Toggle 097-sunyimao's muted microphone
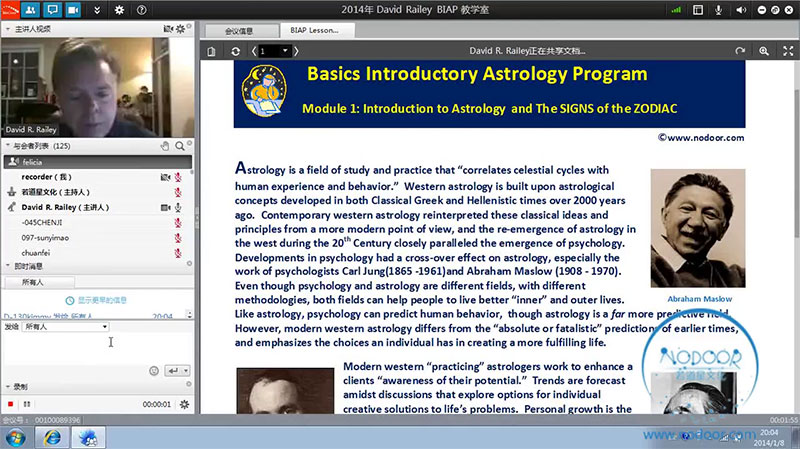The width and height of the screenshot is (800, 449). pyautogui.click(x=178, y=238)
